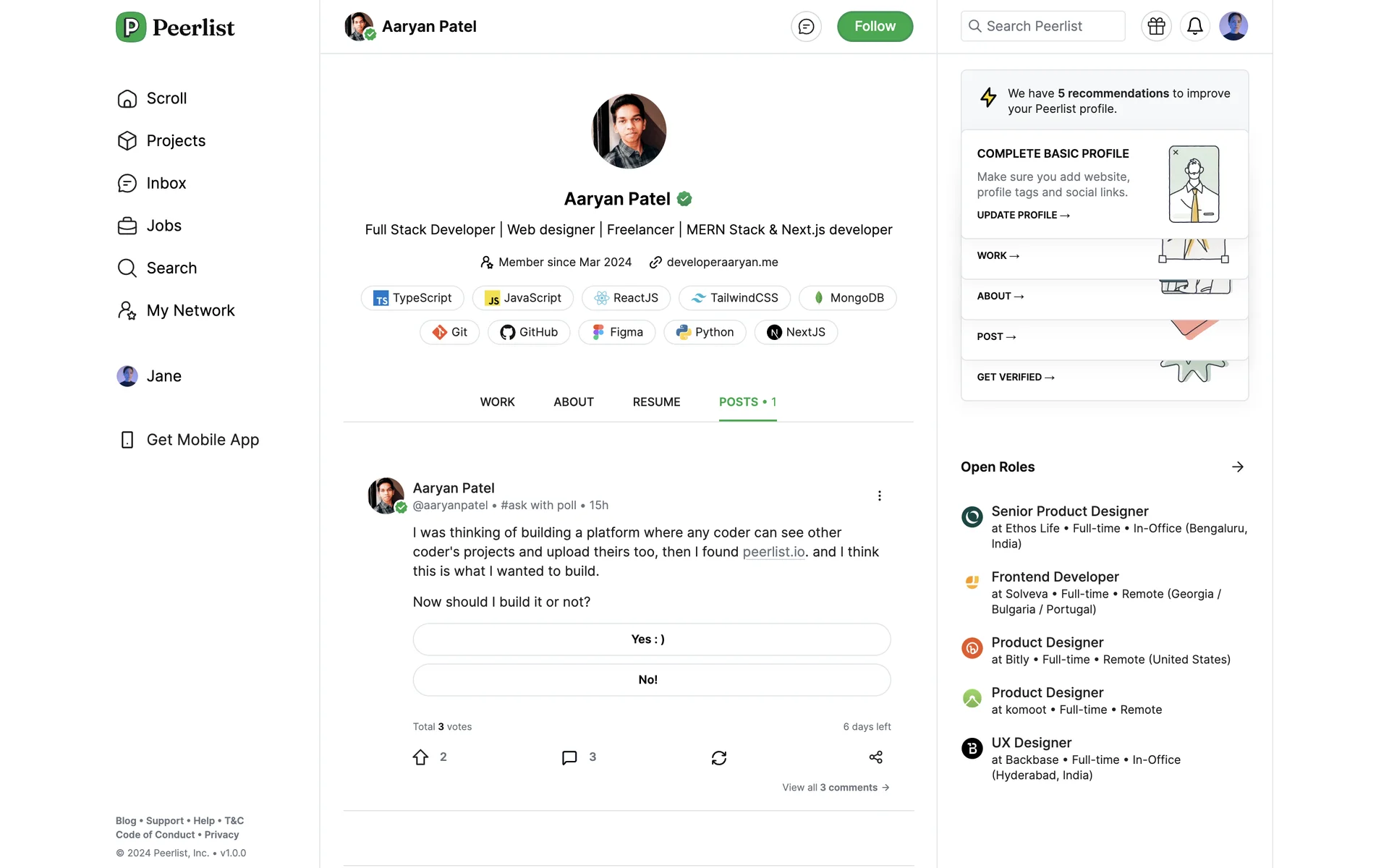Open the post's three-dot options menu
The image size is (1389, 868).
click(879, 495)
